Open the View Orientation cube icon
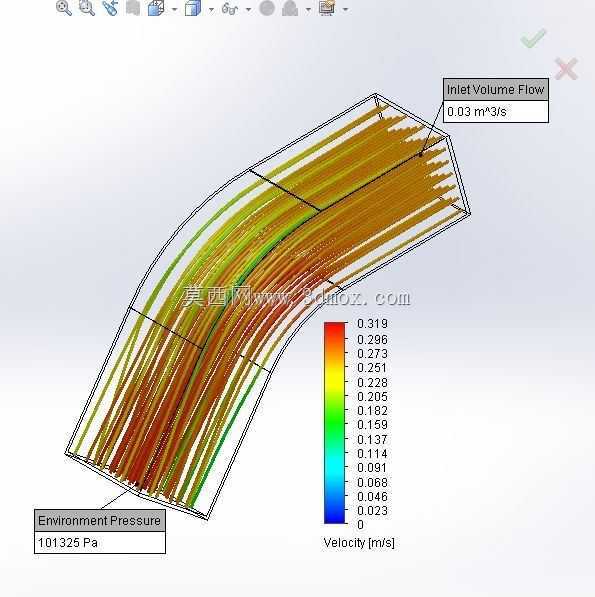Image resolution: width=595 pixels, height=597 pixels. click(x=156, y=8)
